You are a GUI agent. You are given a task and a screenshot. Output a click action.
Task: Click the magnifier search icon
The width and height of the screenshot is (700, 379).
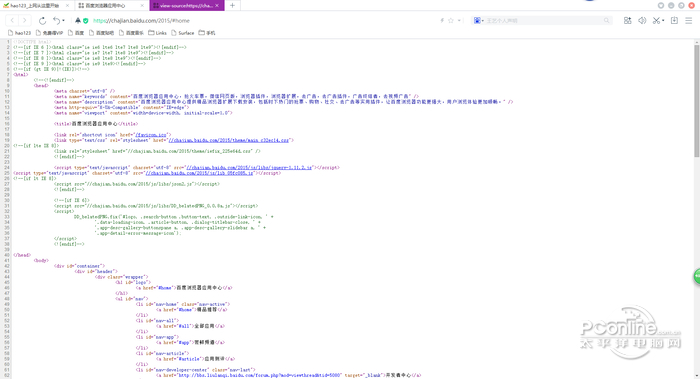[x=607, y=21]
